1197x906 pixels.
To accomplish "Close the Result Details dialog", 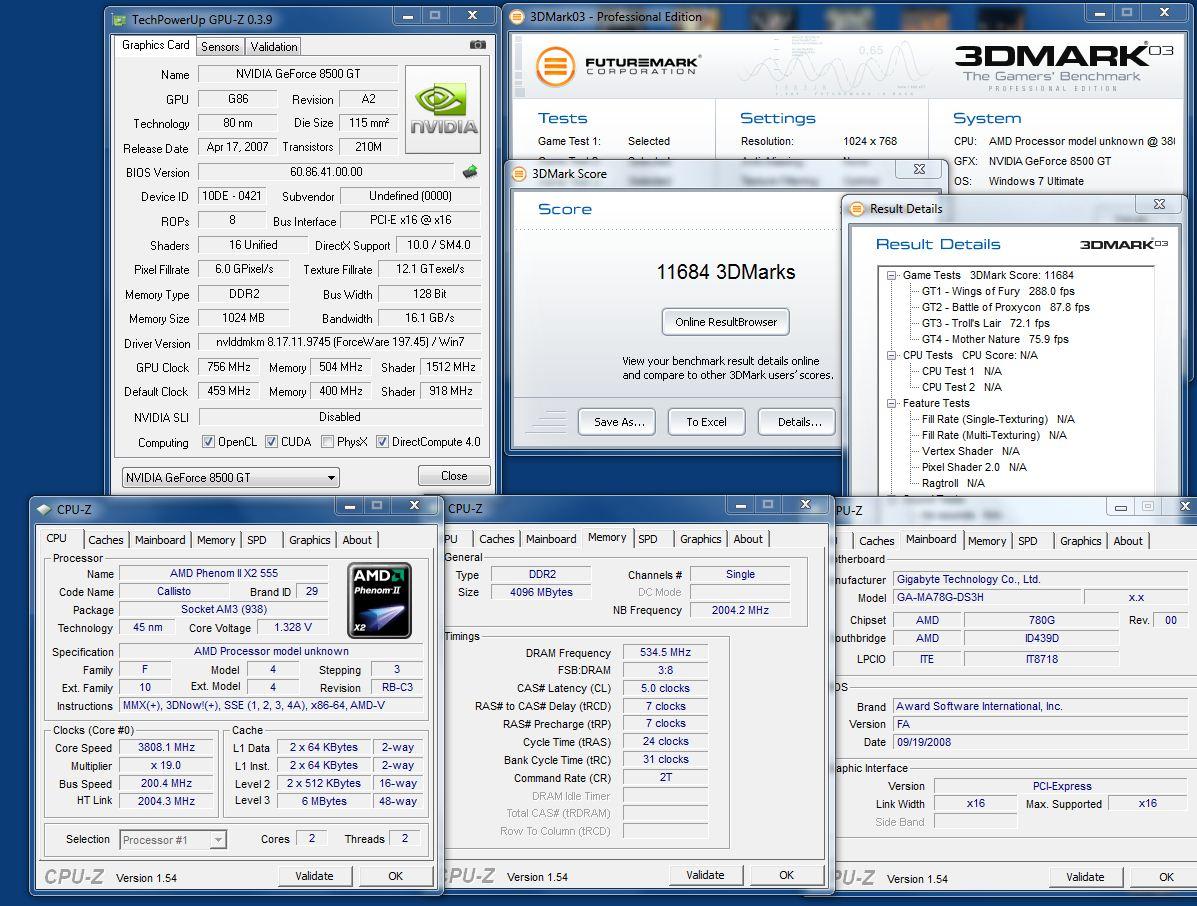I will (x=1159, y=204).
